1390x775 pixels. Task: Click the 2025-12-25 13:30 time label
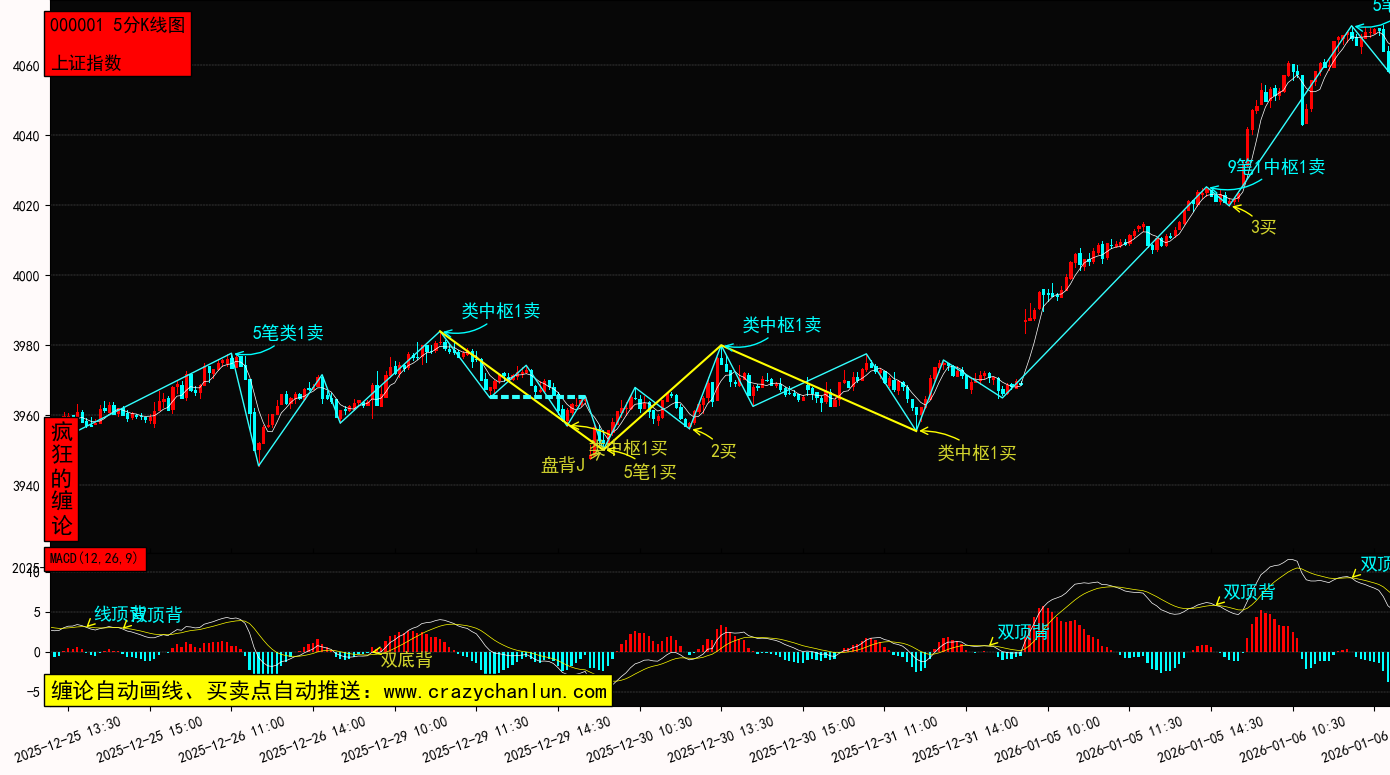coord(70,739)
